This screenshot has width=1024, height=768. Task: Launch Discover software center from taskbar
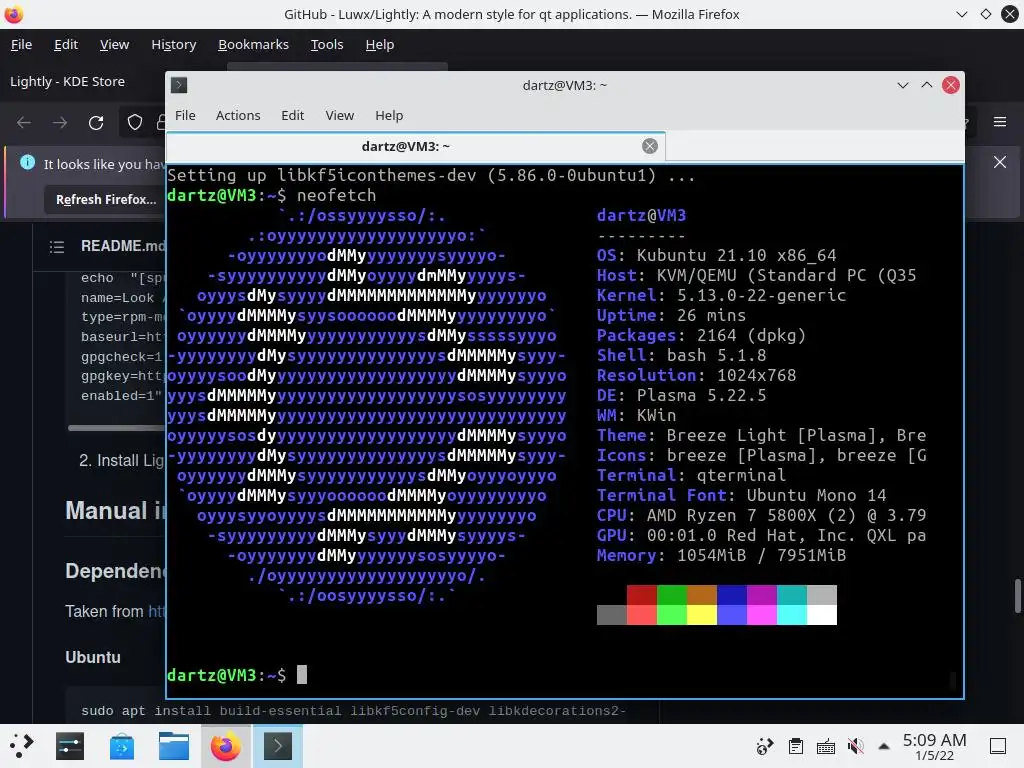121,746
